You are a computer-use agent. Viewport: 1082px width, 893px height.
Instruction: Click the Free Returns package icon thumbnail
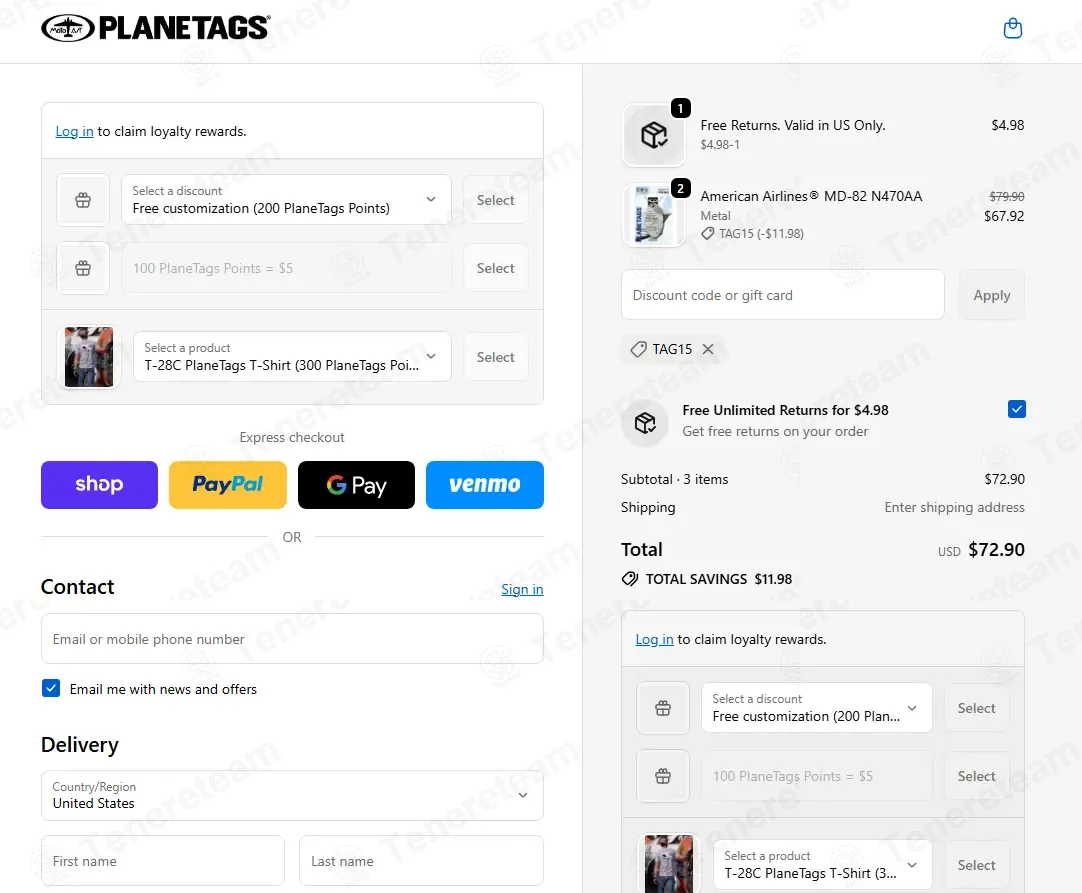point(653,135)
